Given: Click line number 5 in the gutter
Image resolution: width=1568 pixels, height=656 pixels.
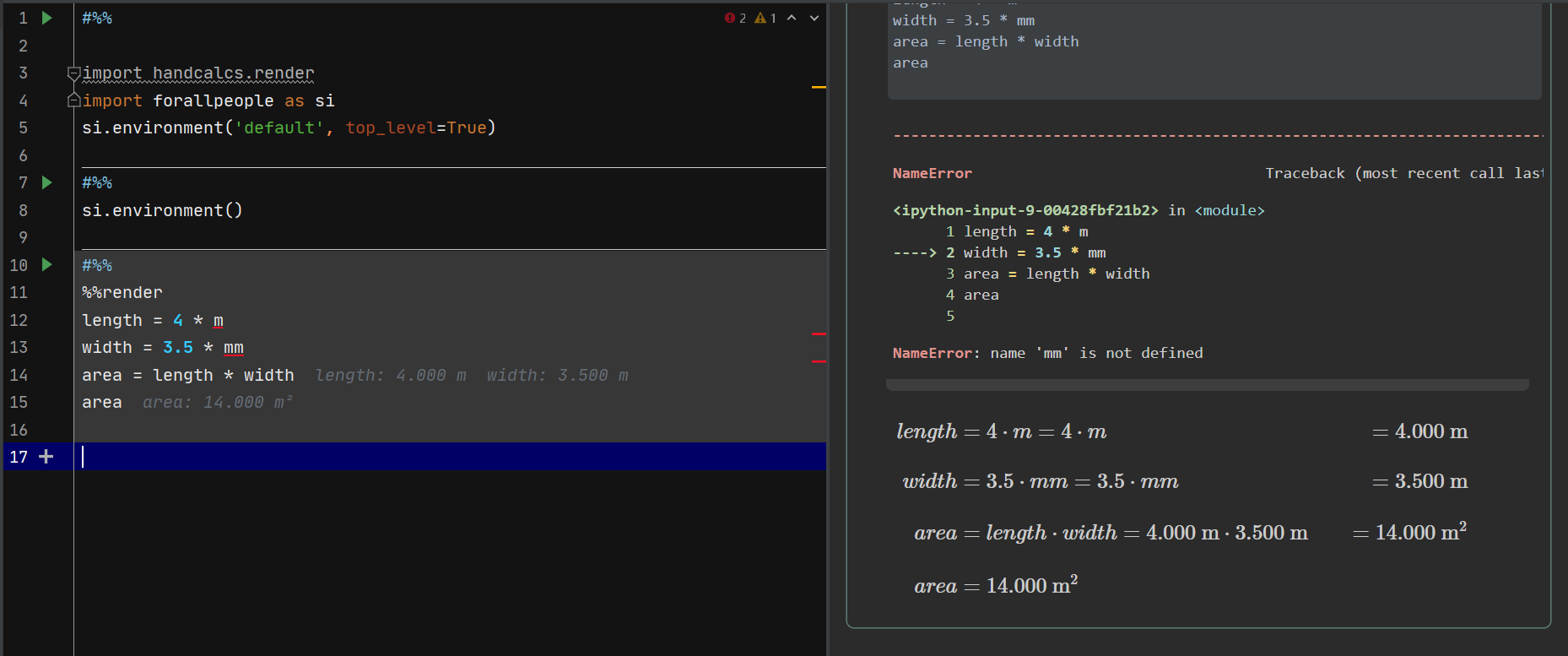Looking at the screenshot, I should 23,128.
